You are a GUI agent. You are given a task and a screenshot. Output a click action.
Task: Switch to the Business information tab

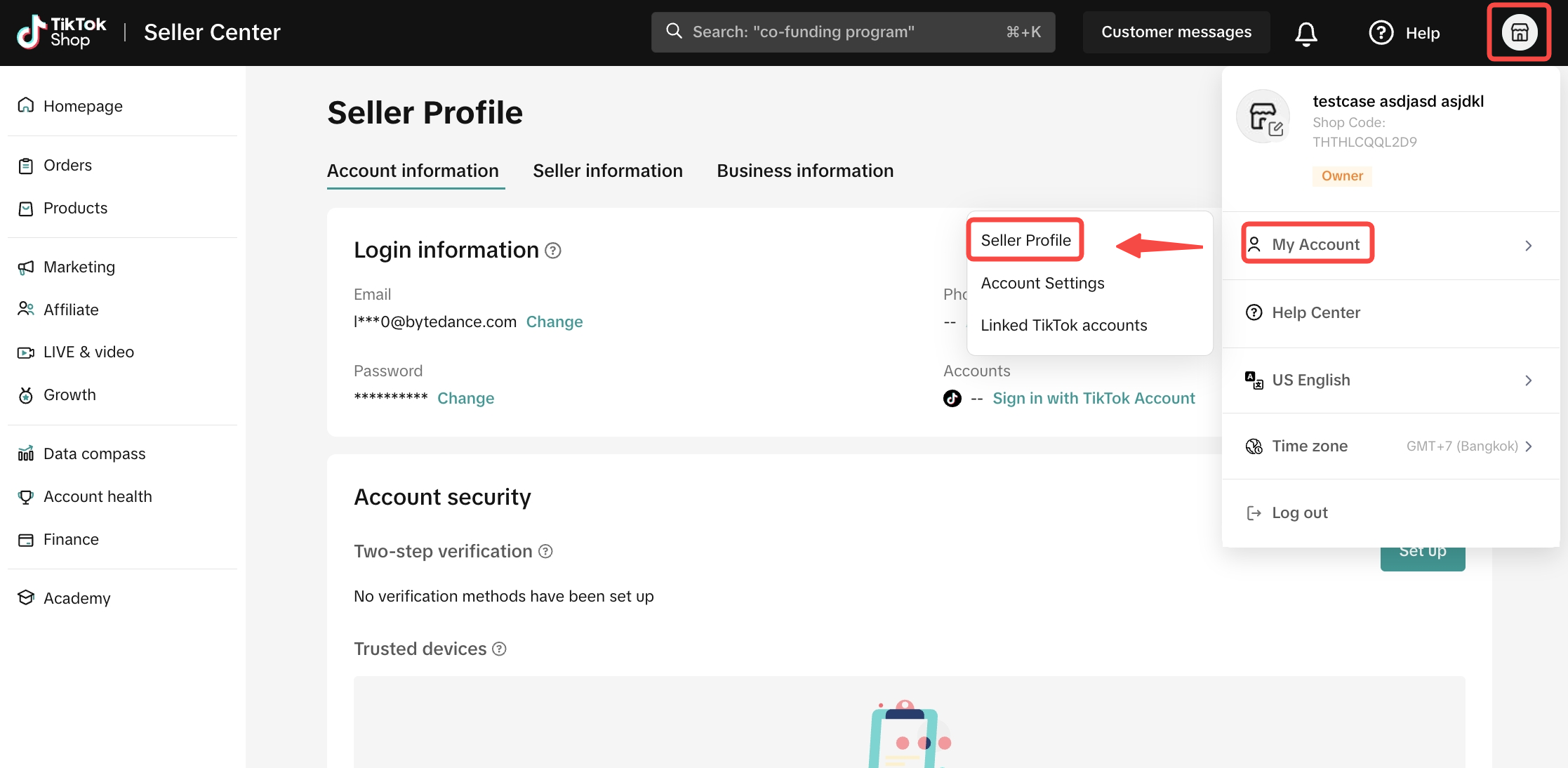click(x=805, y=171)
